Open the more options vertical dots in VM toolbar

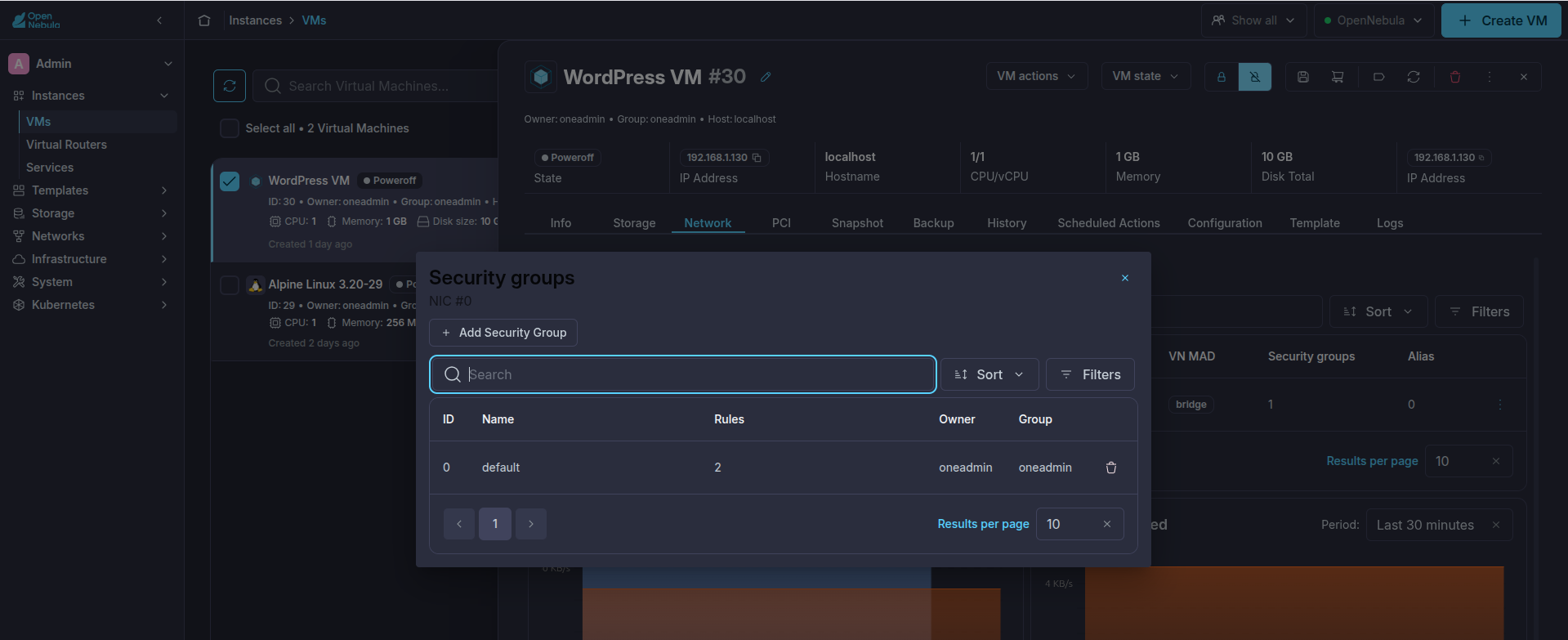[x=1490, y=77]
